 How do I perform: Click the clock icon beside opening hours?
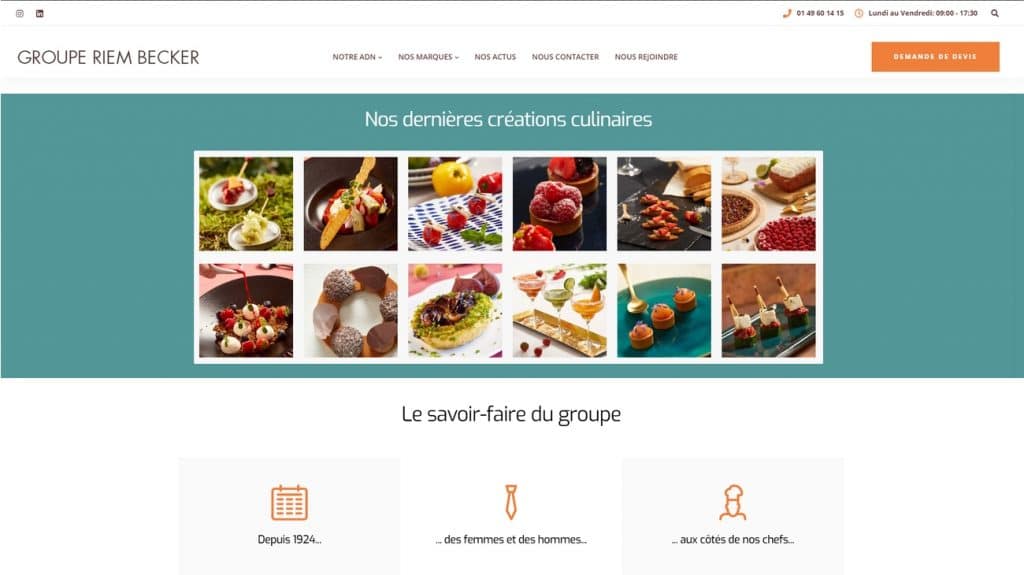pos(859,13)
